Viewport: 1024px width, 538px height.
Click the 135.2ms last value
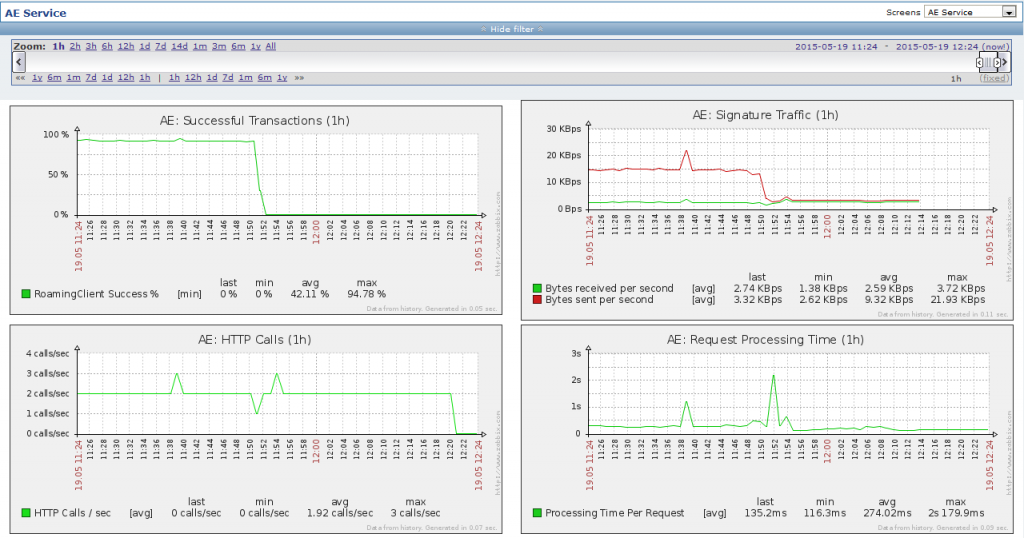[765, 513]
